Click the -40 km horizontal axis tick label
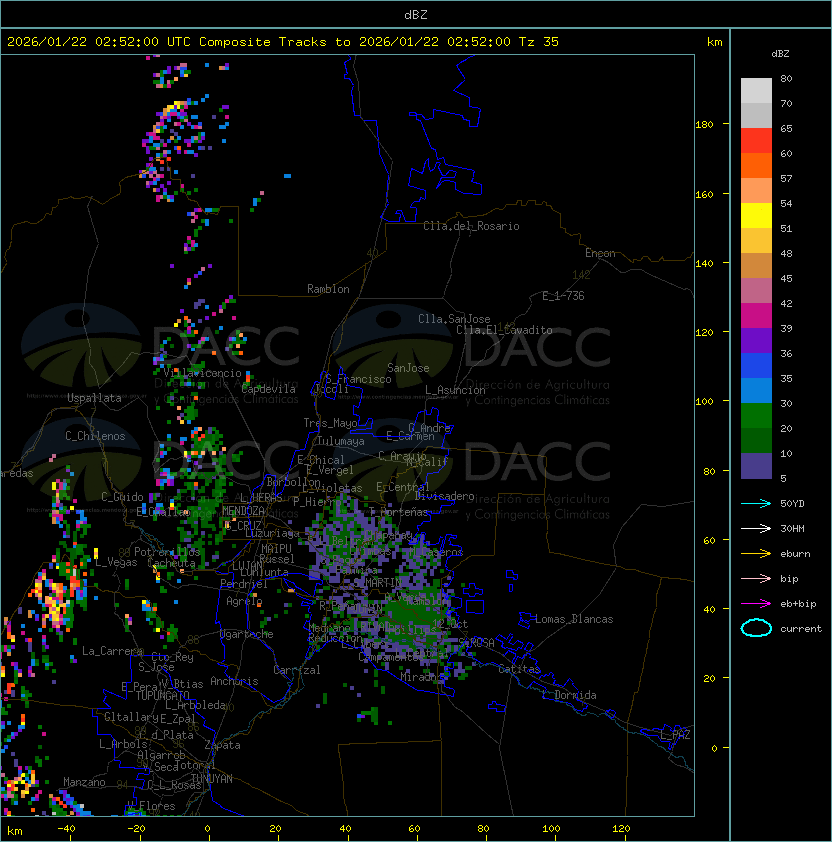 tap(66, 829)
